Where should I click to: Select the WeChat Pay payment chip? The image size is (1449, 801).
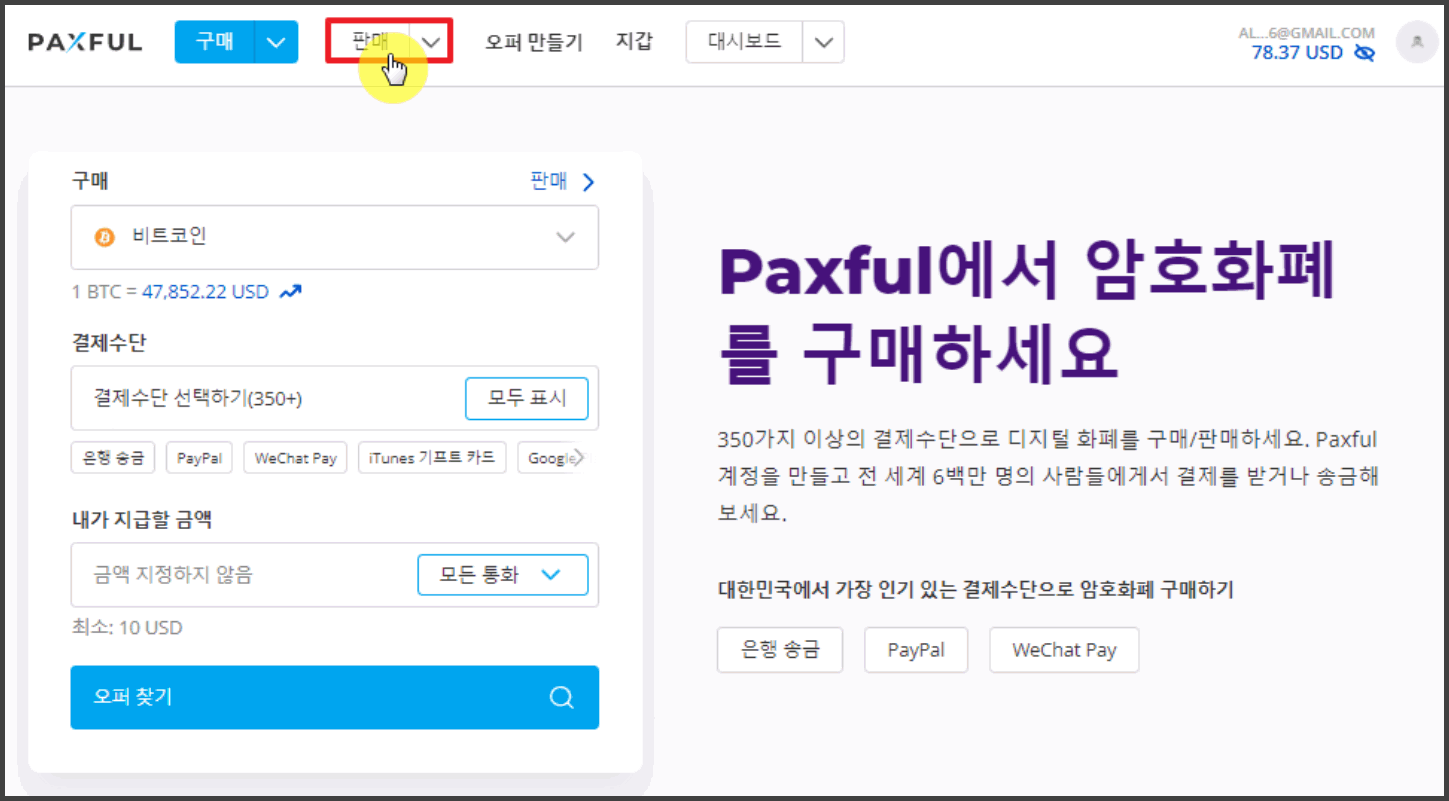click(295, 457)
